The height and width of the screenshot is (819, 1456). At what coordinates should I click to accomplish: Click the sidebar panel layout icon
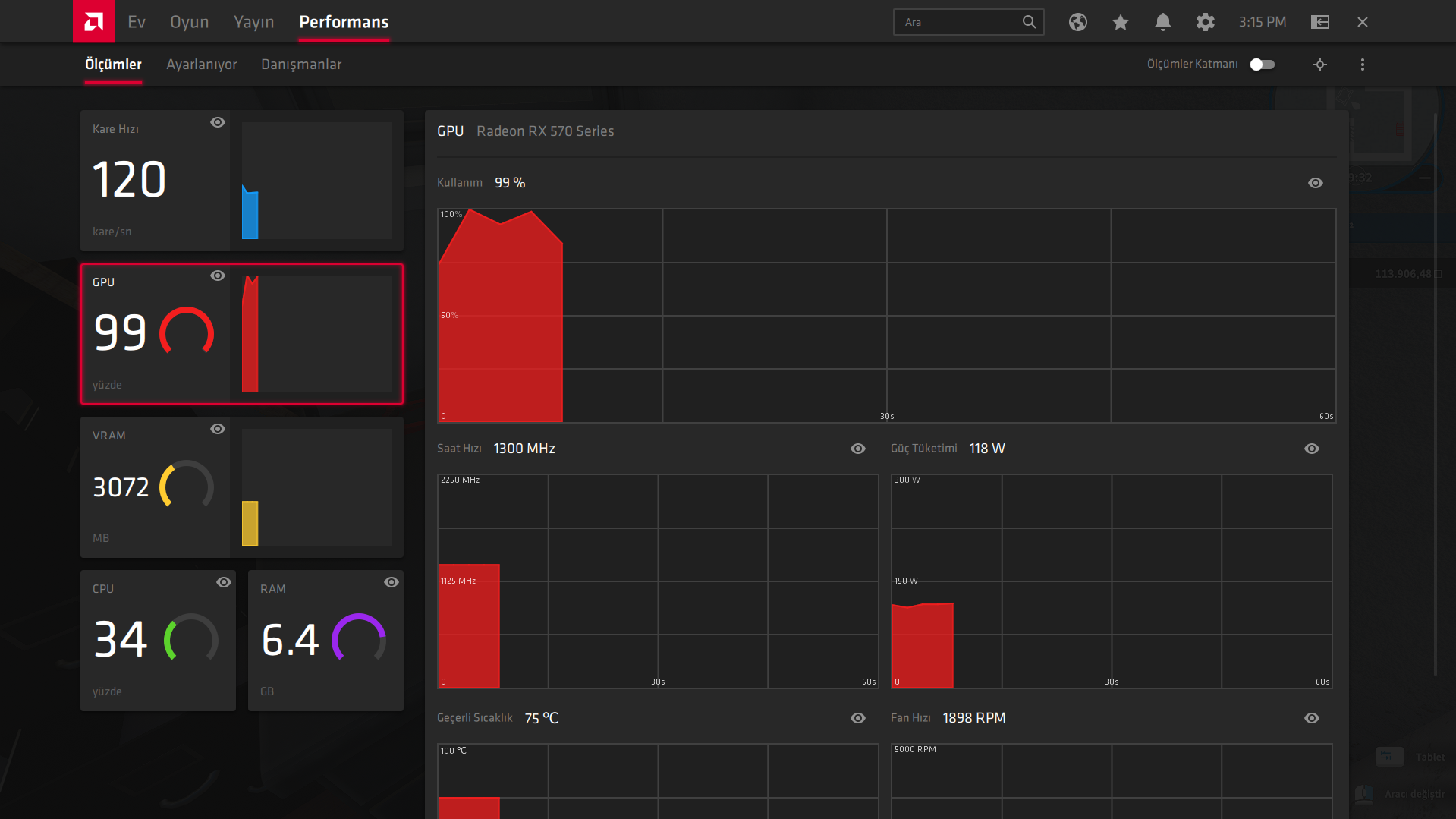pyautogui.click(x=1320, y=22)
